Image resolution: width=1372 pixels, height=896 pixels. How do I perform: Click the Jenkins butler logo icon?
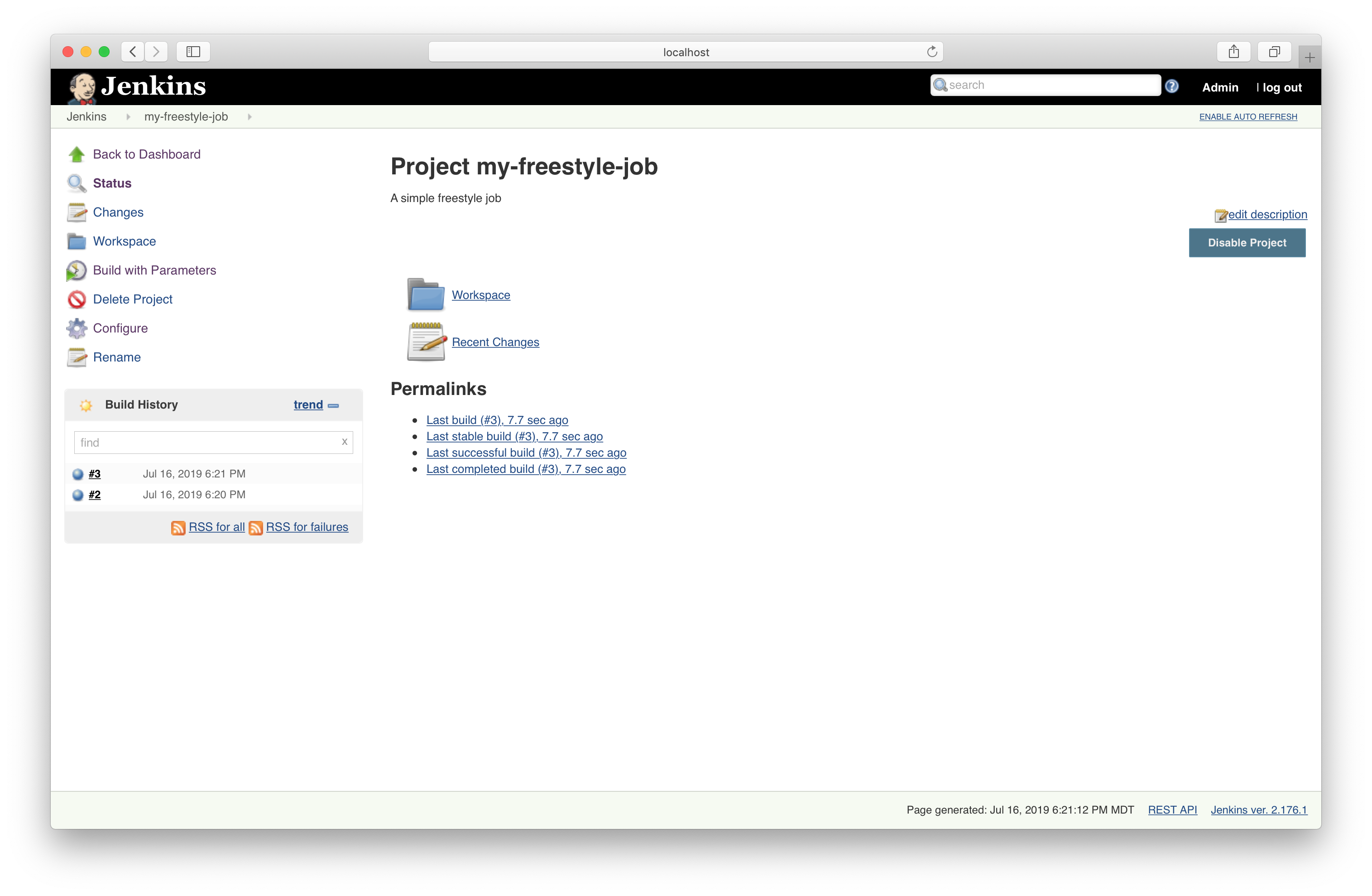click(x=82, y=87)
